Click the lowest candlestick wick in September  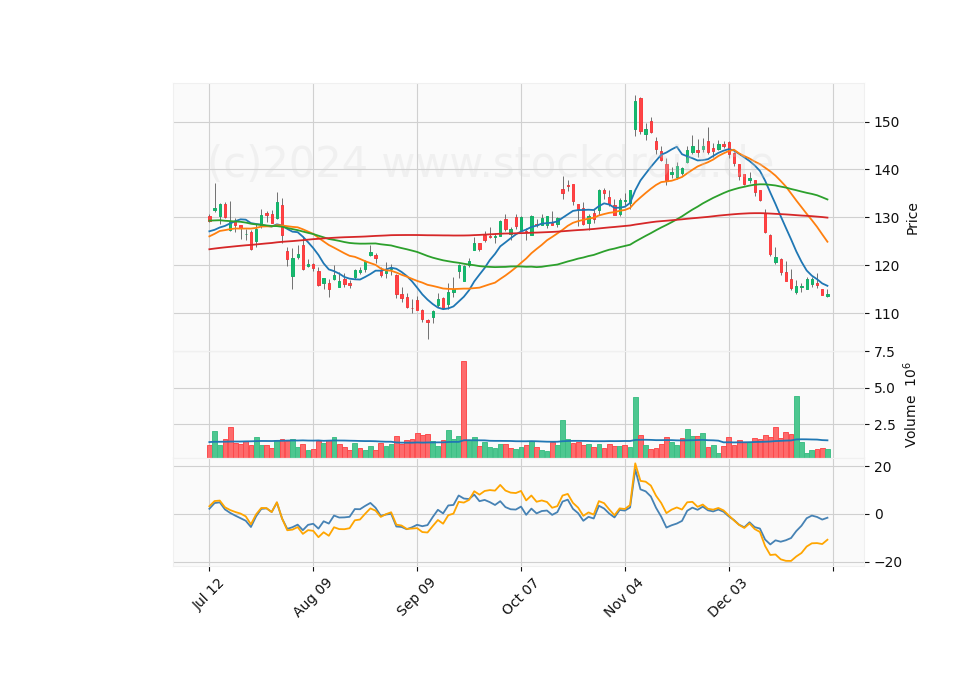(x=429, y=331)
